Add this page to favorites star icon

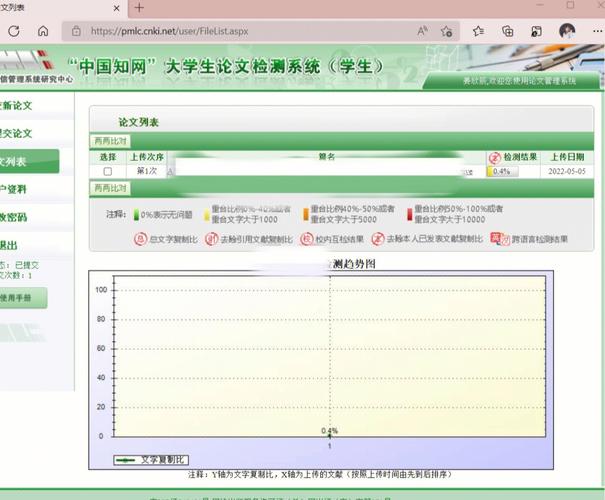pyautogui.click(x=446, y=31)
